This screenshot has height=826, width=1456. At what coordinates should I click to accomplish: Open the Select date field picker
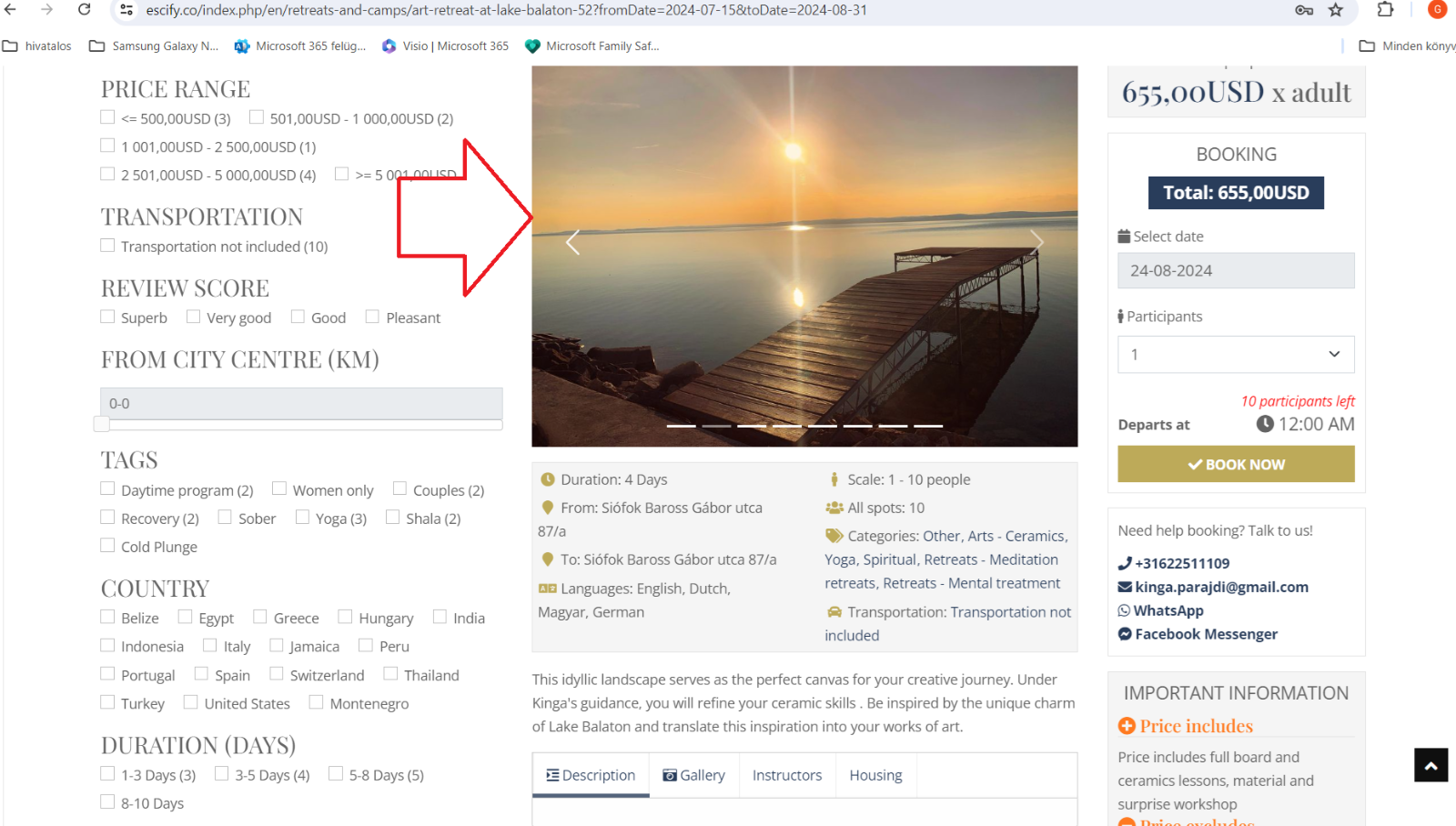point(1235,271)
